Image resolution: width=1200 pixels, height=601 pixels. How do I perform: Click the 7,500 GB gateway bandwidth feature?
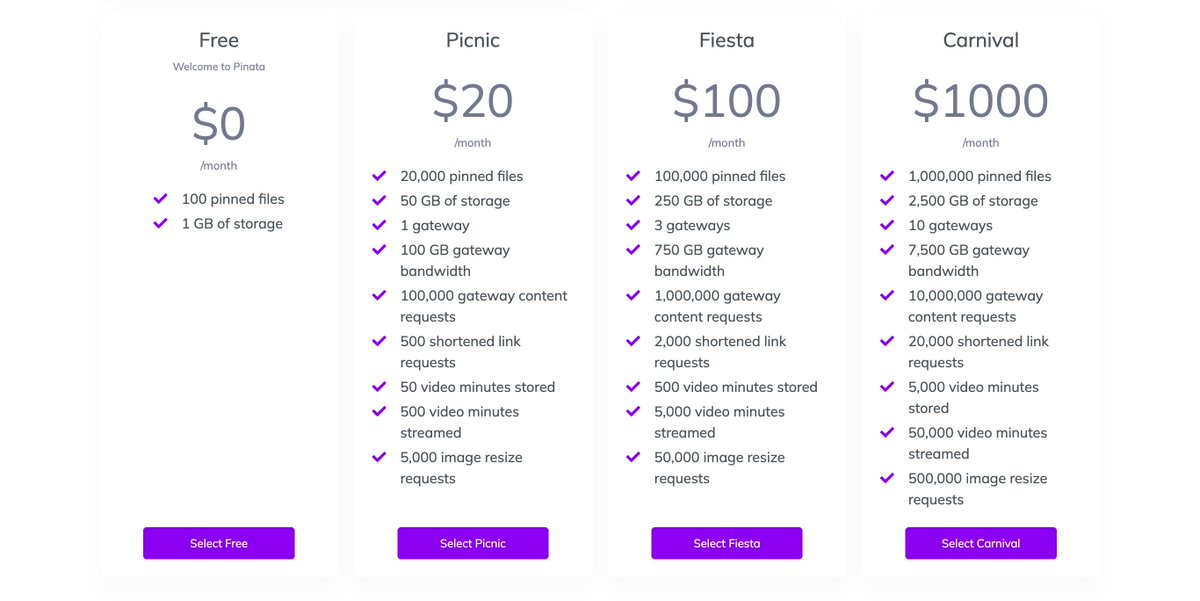[x=968, y=260]
